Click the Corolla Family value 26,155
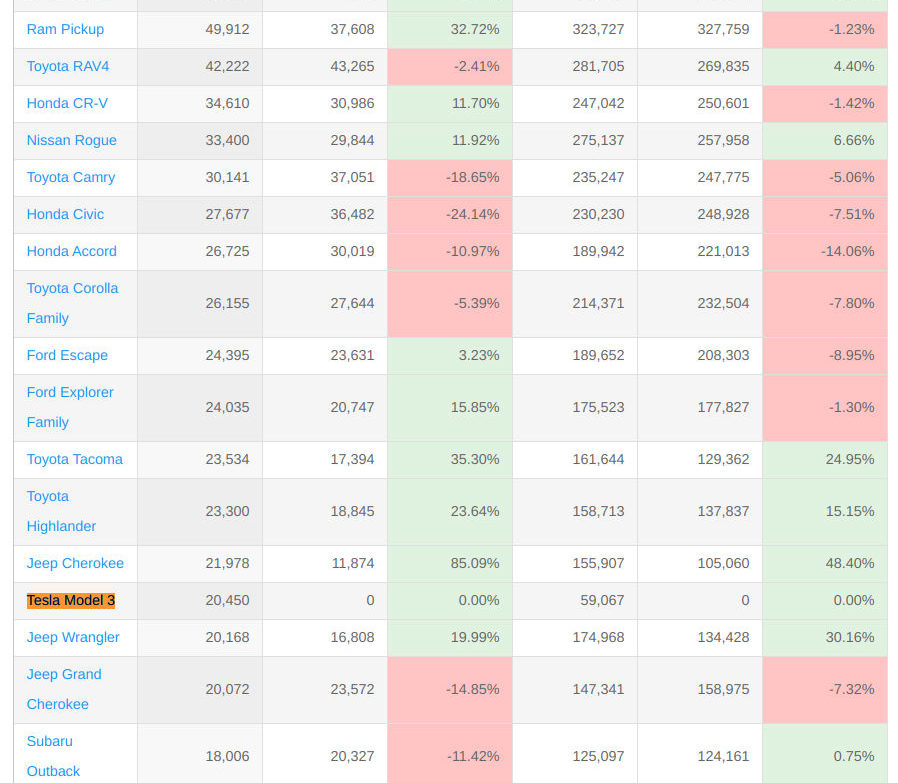 coord(200,304)
